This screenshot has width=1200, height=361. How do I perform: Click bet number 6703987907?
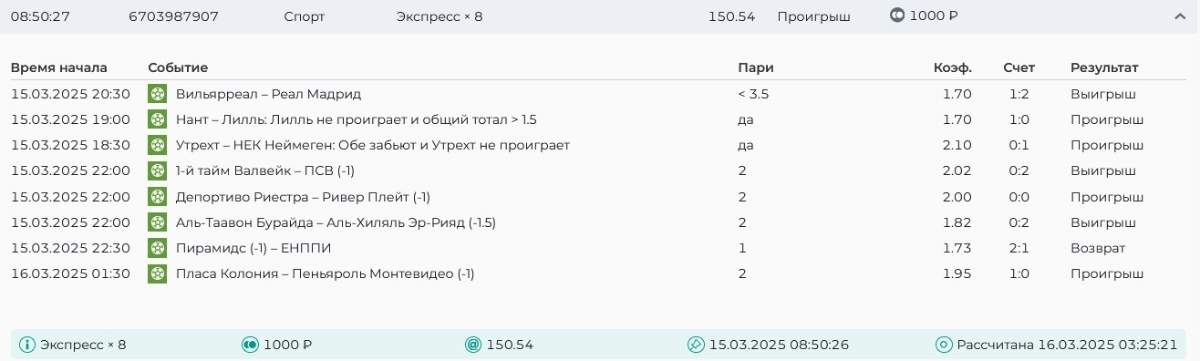pos(174,17)
